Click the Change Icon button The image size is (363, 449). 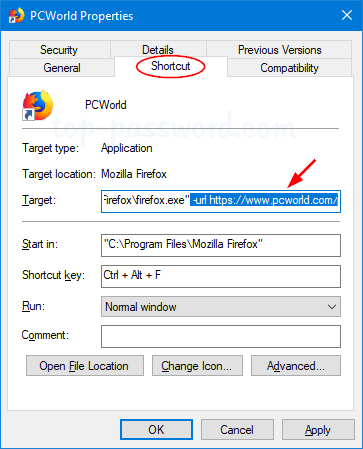(x=197, y=366)
